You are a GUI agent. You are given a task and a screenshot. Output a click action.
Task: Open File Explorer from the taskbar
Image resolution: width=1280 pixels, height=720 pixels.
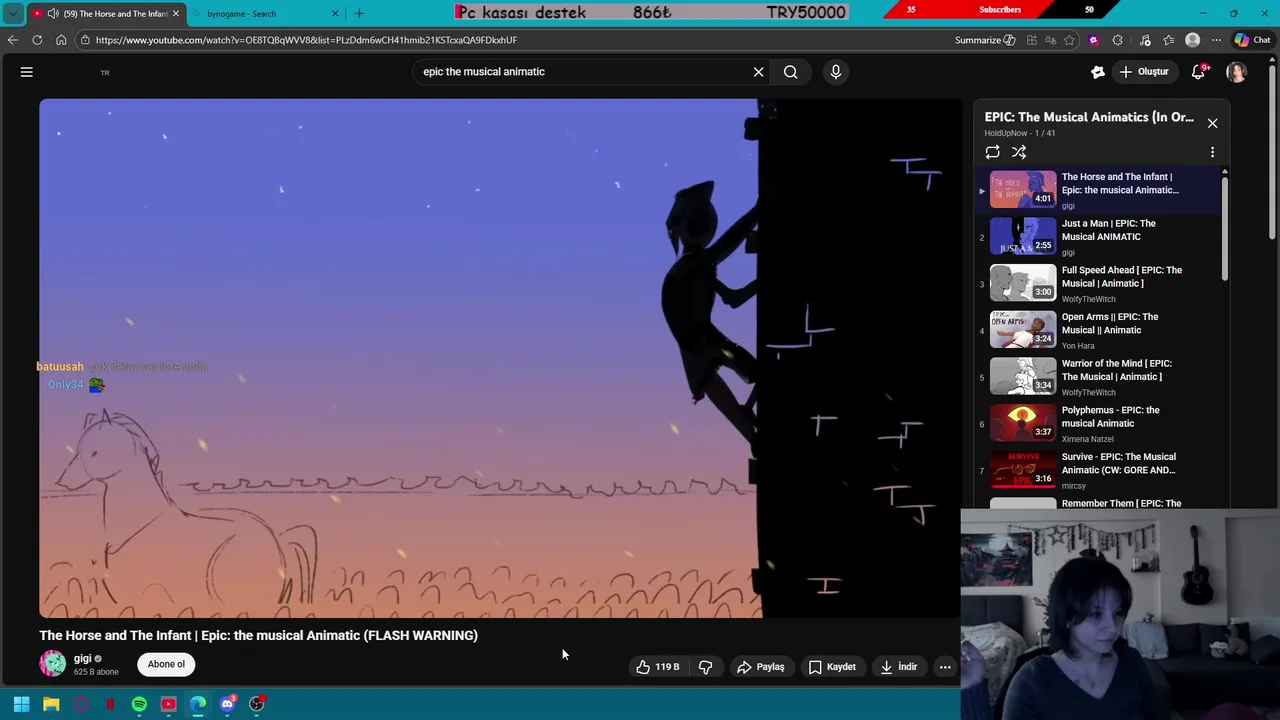point(51,704)
